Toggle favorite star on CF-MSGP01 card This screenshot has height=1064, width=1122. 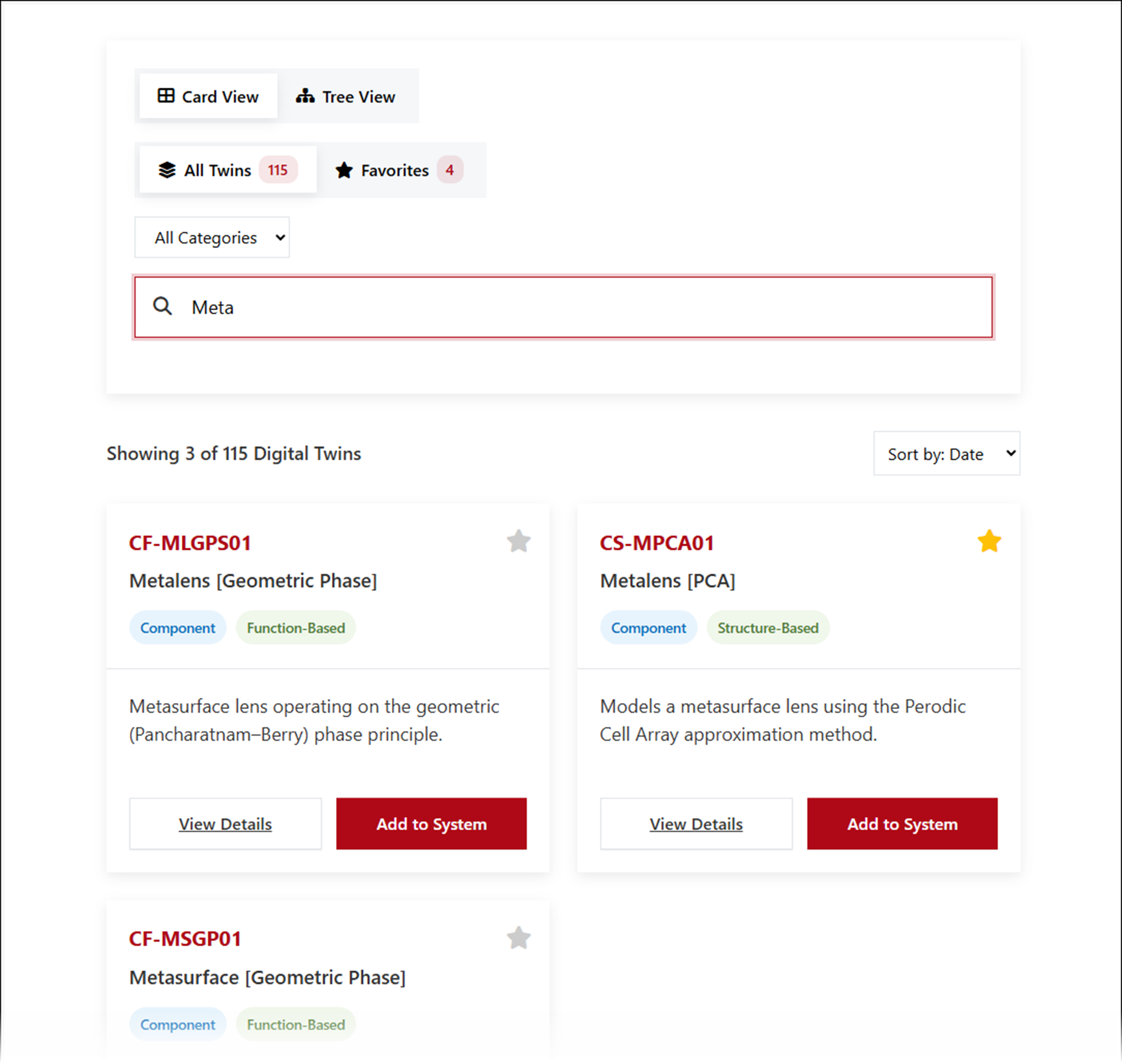pos(518,938)
